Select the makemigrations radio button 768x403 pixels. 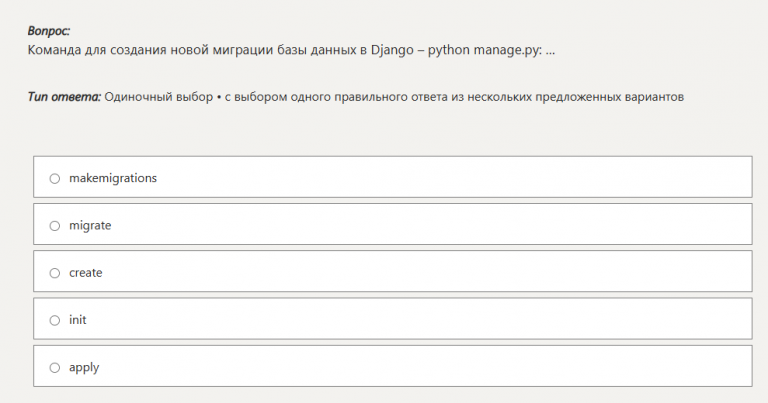[x=55, y=179]
